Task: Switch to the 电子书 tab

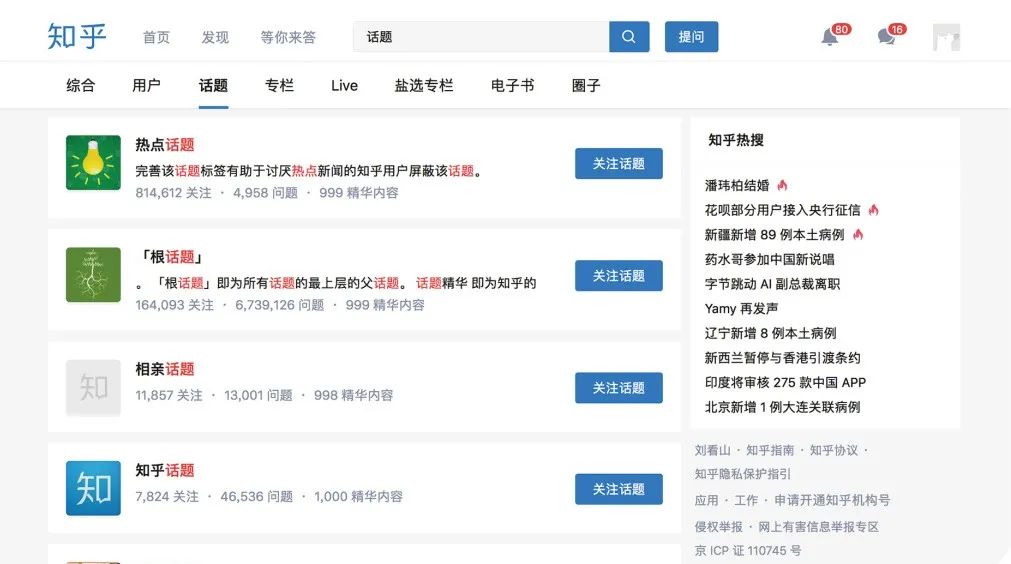Action: tap(513, 85)
